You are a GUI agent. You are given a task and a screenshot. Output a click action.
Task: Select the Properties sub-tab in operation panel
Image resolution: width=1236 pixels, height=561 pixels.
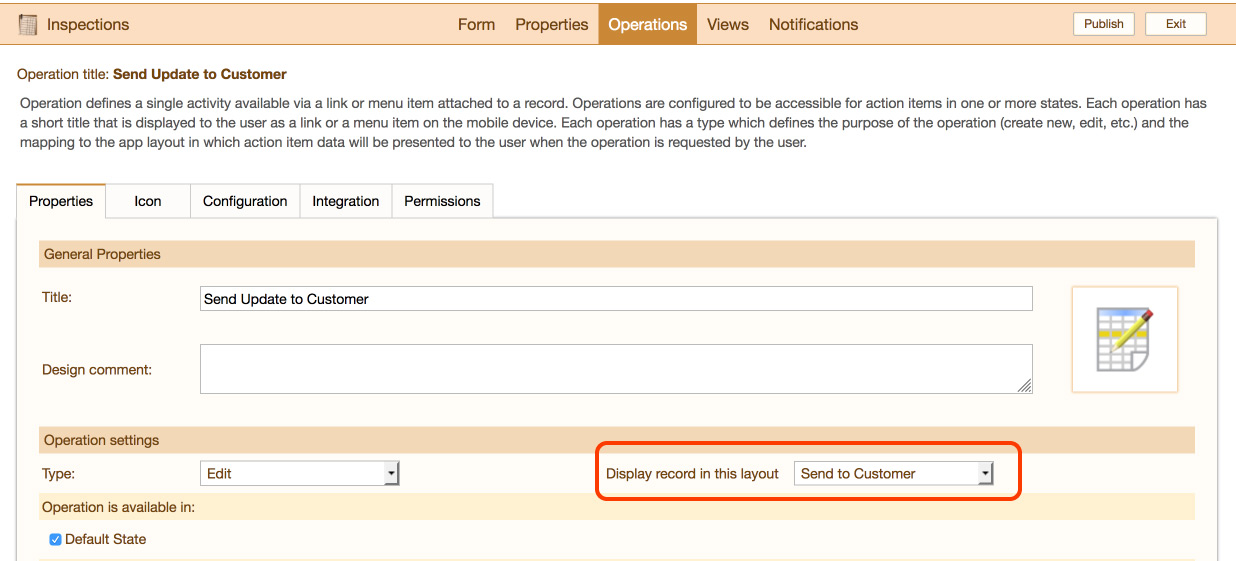click(61, 201)
